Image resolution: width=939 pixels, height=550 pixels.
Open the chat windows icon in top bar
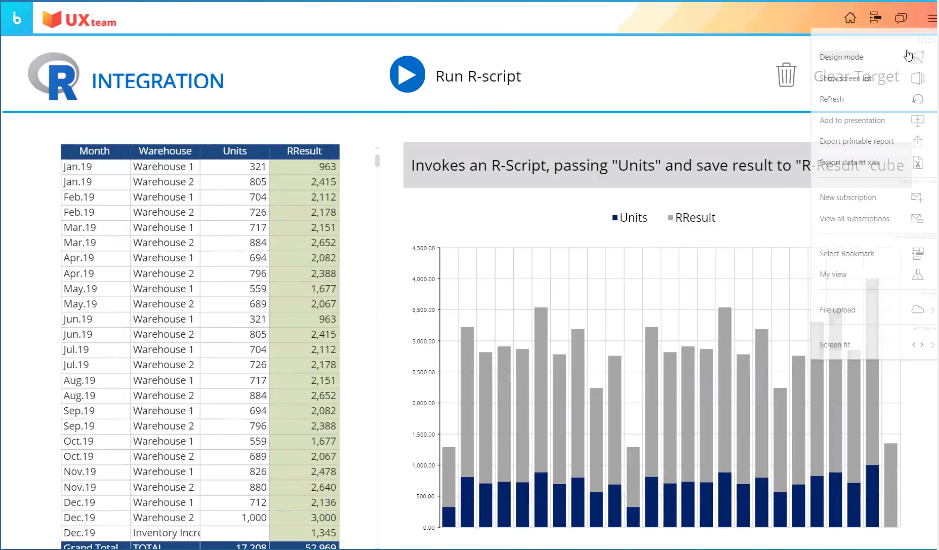(x=901, y=17)
